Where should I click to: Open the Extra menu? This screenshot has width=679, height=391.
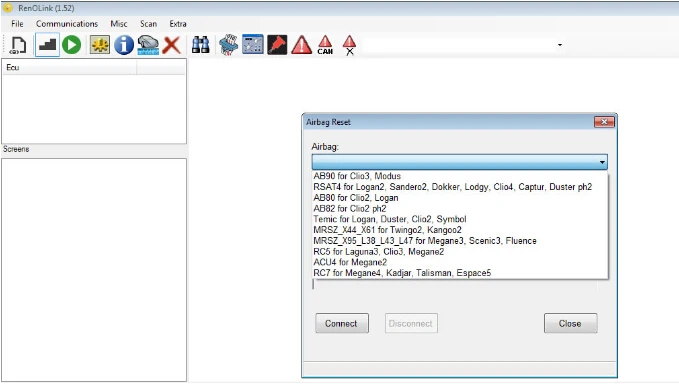point(178,24)
